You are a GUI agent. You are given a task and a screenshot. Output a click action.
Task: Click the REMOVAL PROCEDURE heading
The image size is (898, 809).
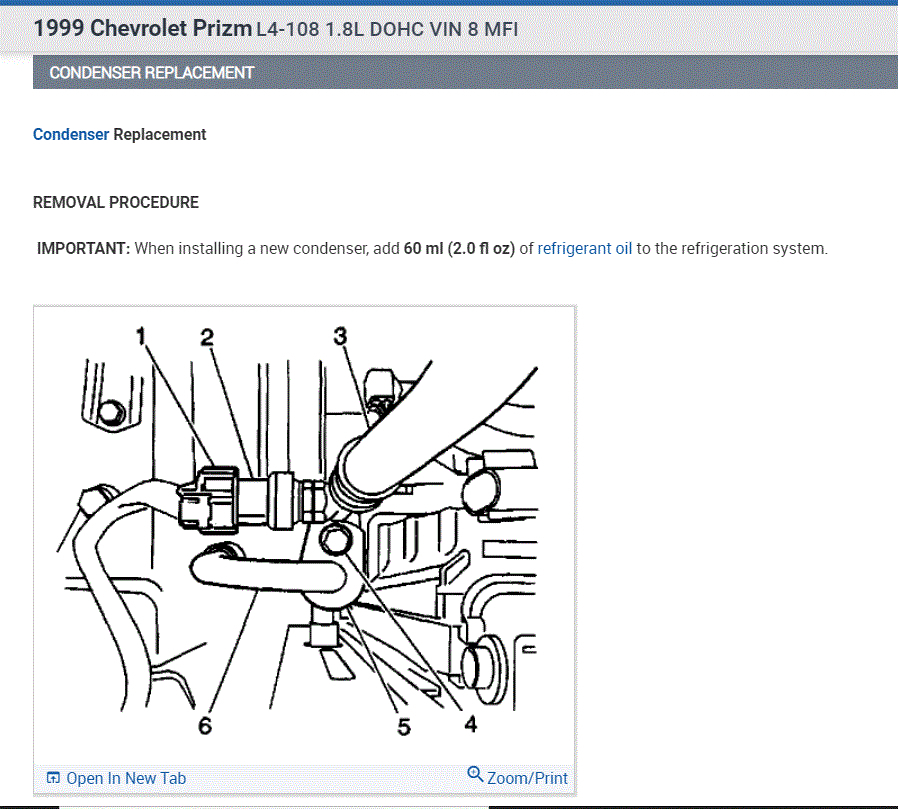point(116,203)
